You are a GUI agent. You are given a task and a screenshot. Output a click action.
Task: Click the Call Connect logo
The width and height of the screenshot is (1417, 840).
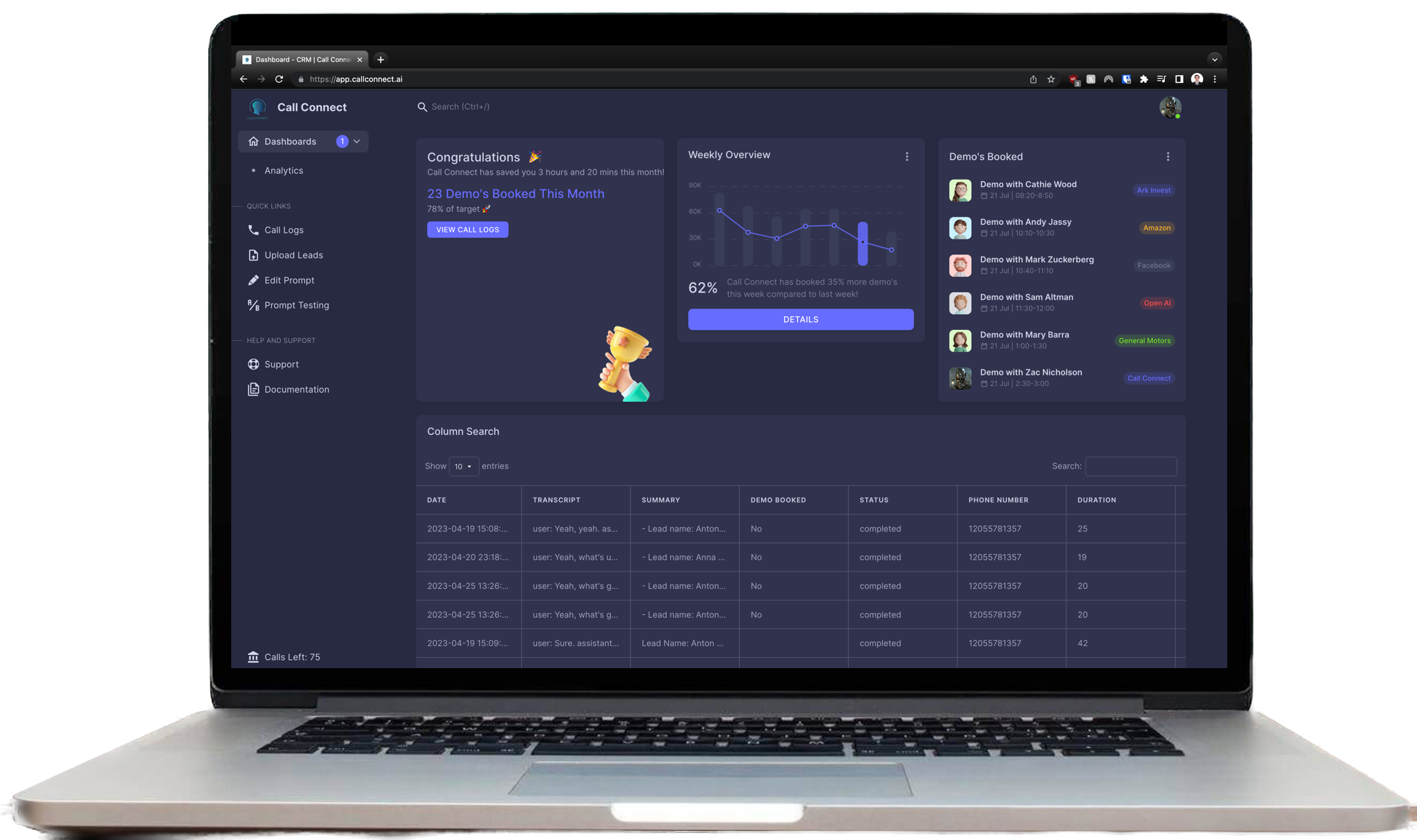(x=257, y=108)
